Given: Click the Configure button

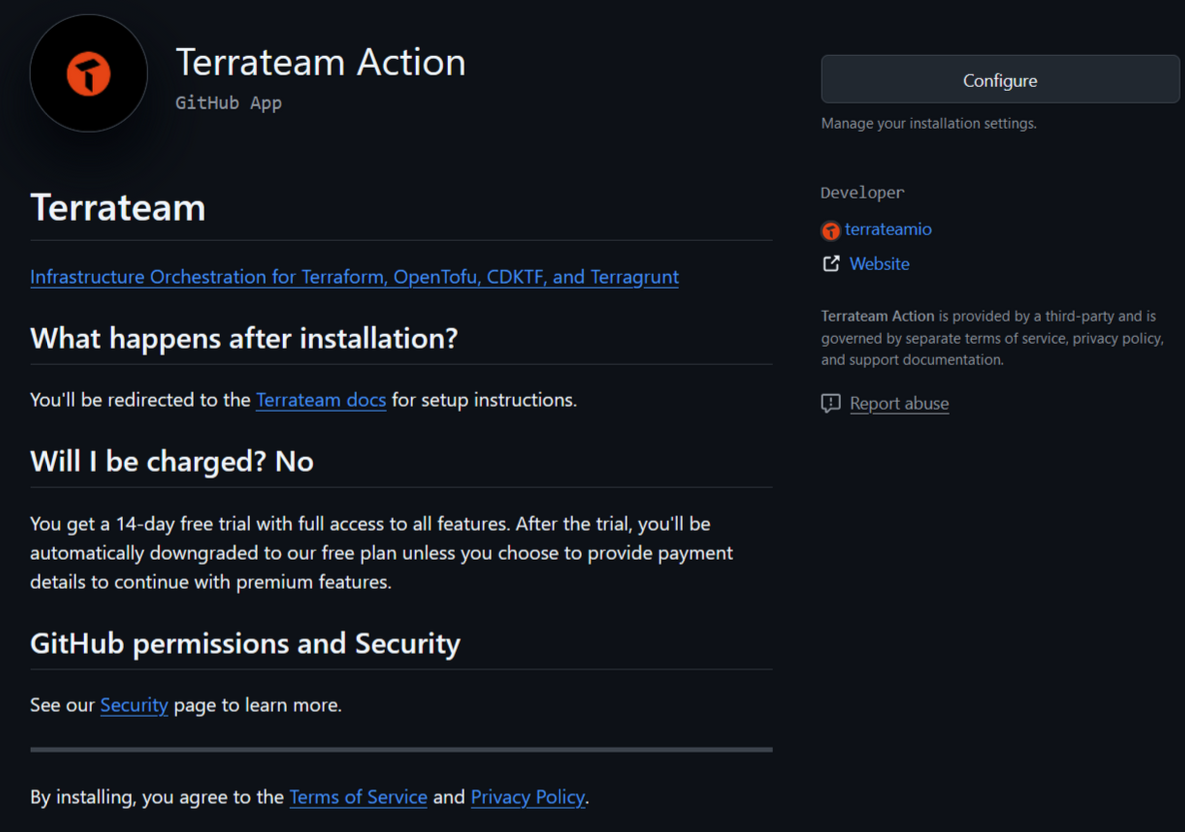Looking at the screenshot, I should [x=1000, y=79].
